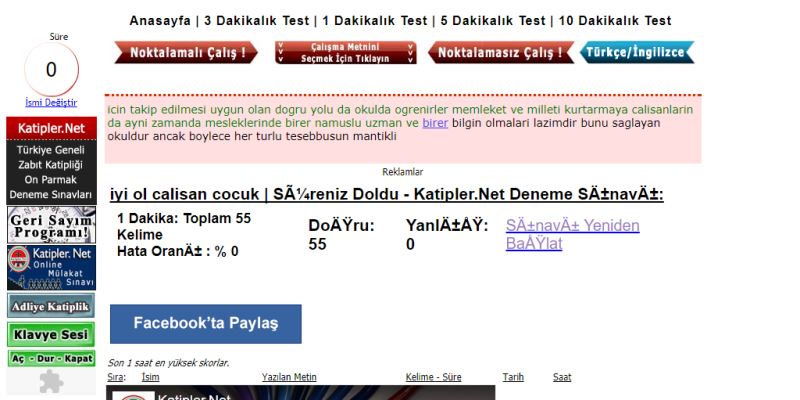This screenshot has height=400, width=800.
Task: Click the İsmi Değiştir link
Action: pos(51,102)
